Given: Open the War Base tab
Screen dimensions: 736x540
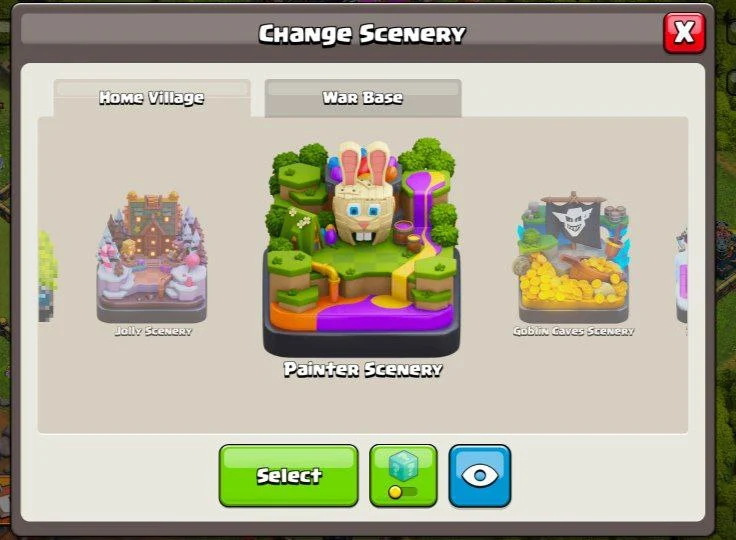Looking at the screenshot, I should (x=363, y=98).
